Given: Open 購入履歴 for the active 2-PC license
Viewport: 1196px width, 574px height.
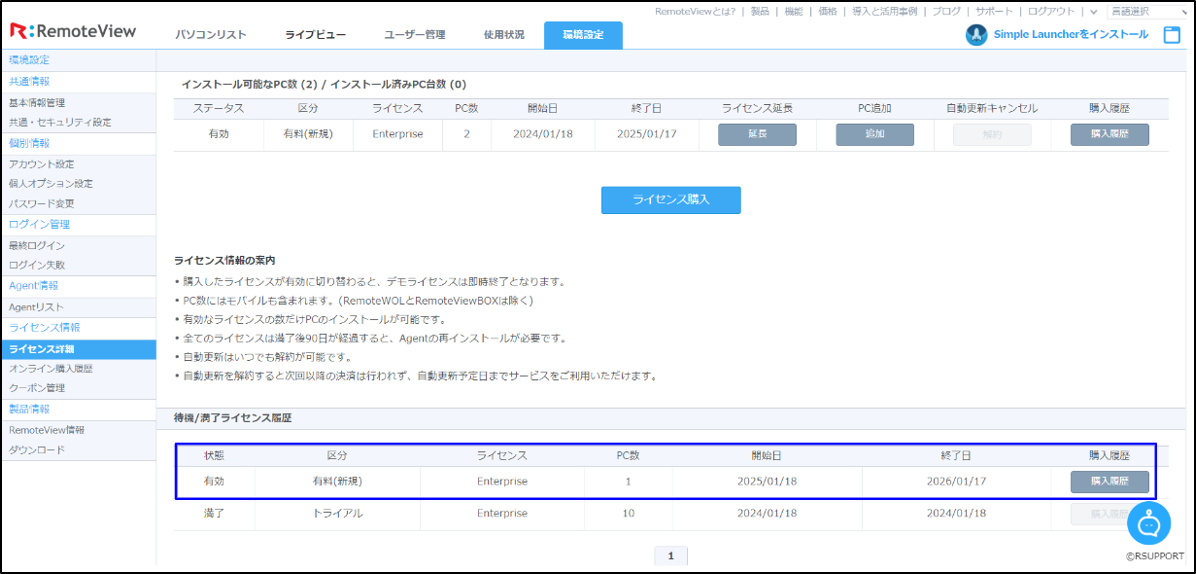Looking at the screenshot, I should [x=1110, y=134].
